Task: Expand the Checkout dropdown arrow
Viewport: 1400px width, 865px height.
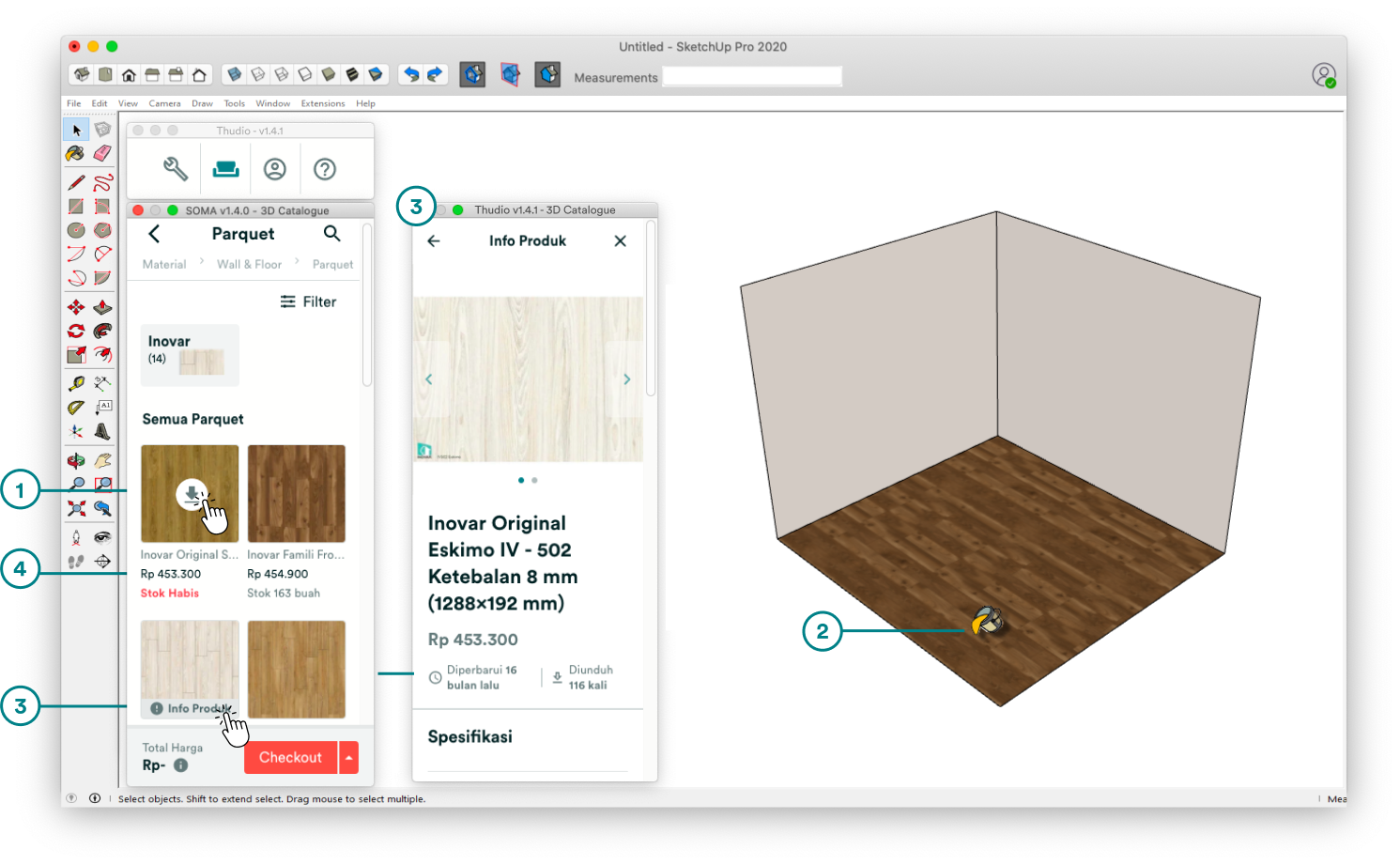Action: pyautogui.click(x=349, y=758)
